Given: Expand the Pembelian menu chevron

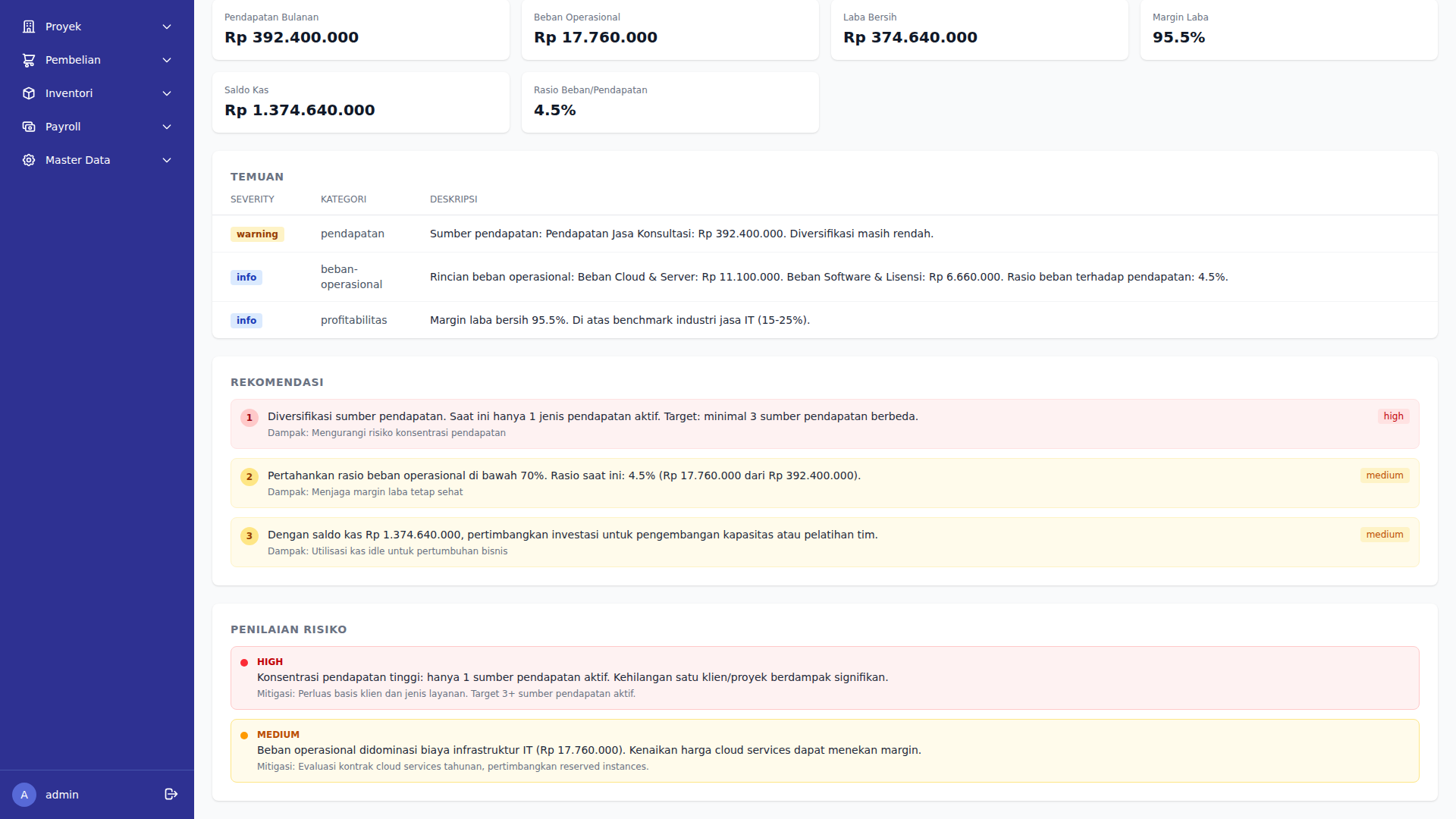Looking at the screenshot, I should coord(167,60).
